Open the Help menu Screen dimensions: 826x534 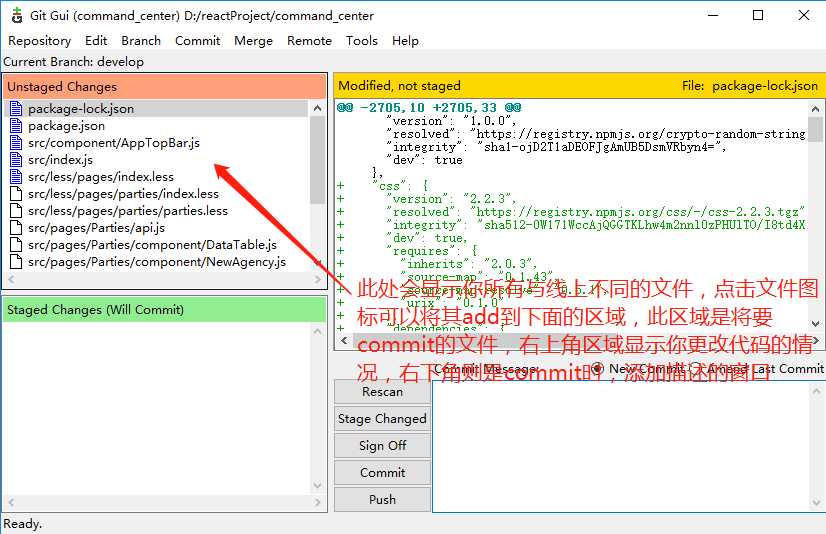click(405, 41)
